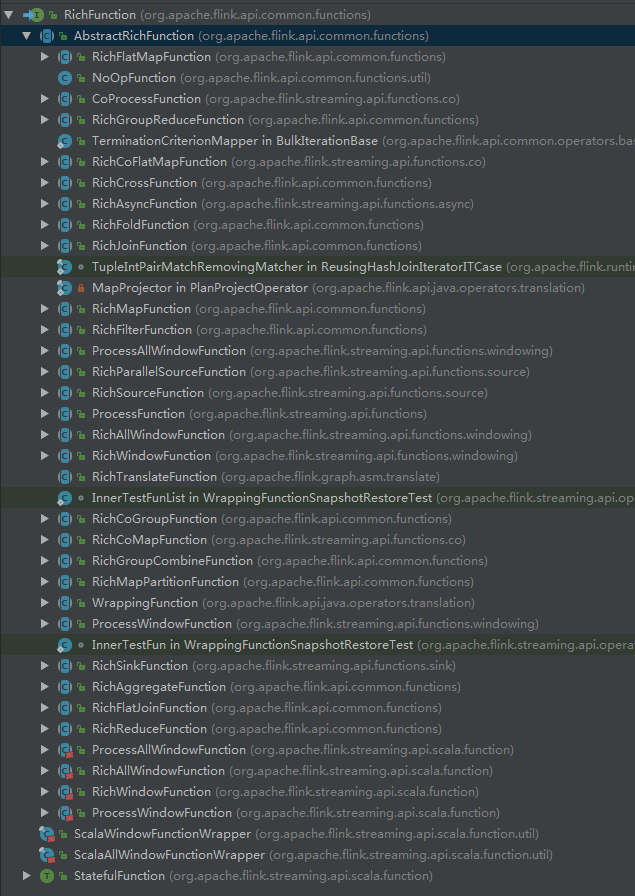This screenshot has height=896, width=635.
Task: Click the abstract class icon of RichJoinFunction
Action: 65,246
